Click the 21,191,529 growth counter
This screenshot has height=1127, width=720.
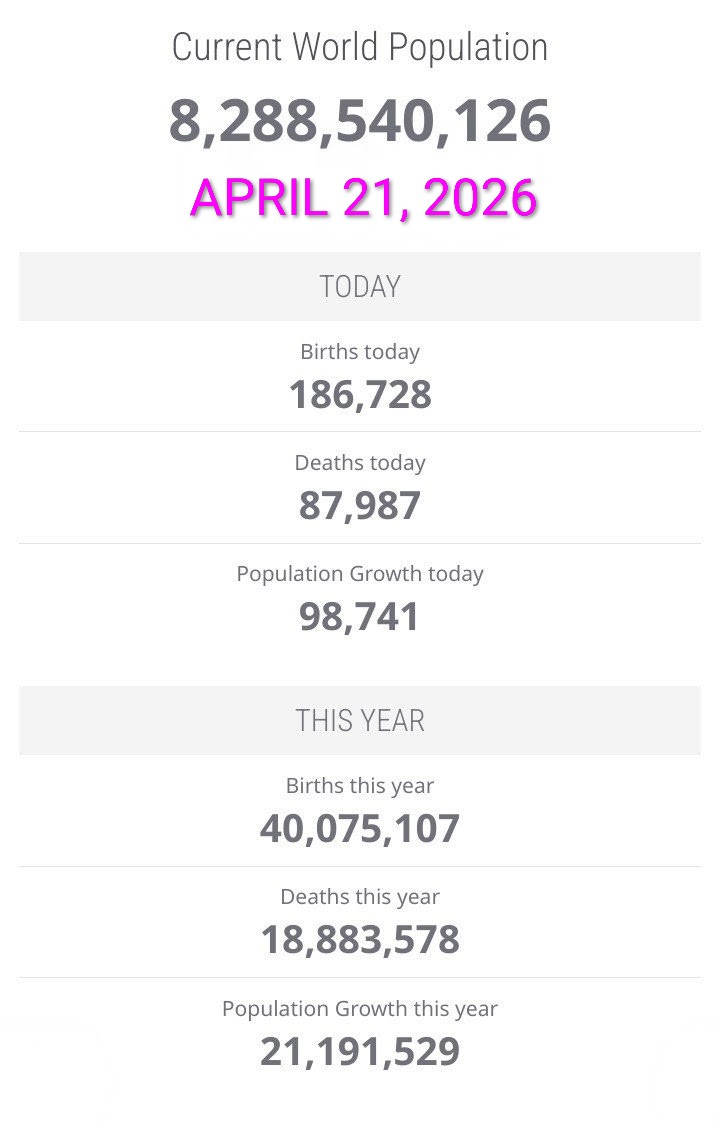(x=360, y=1051)
